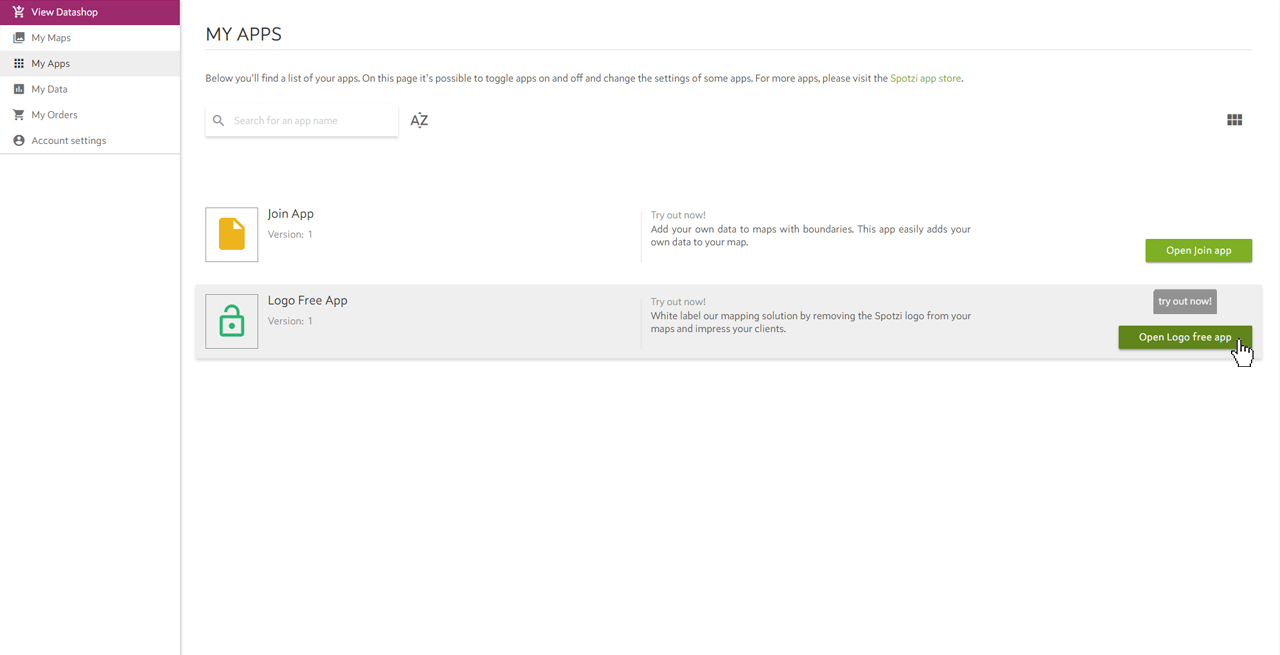Click the Logo Free App lock icon
Image resolution: width=1280 pixels, height=655 pixels.
click(232, 321)
